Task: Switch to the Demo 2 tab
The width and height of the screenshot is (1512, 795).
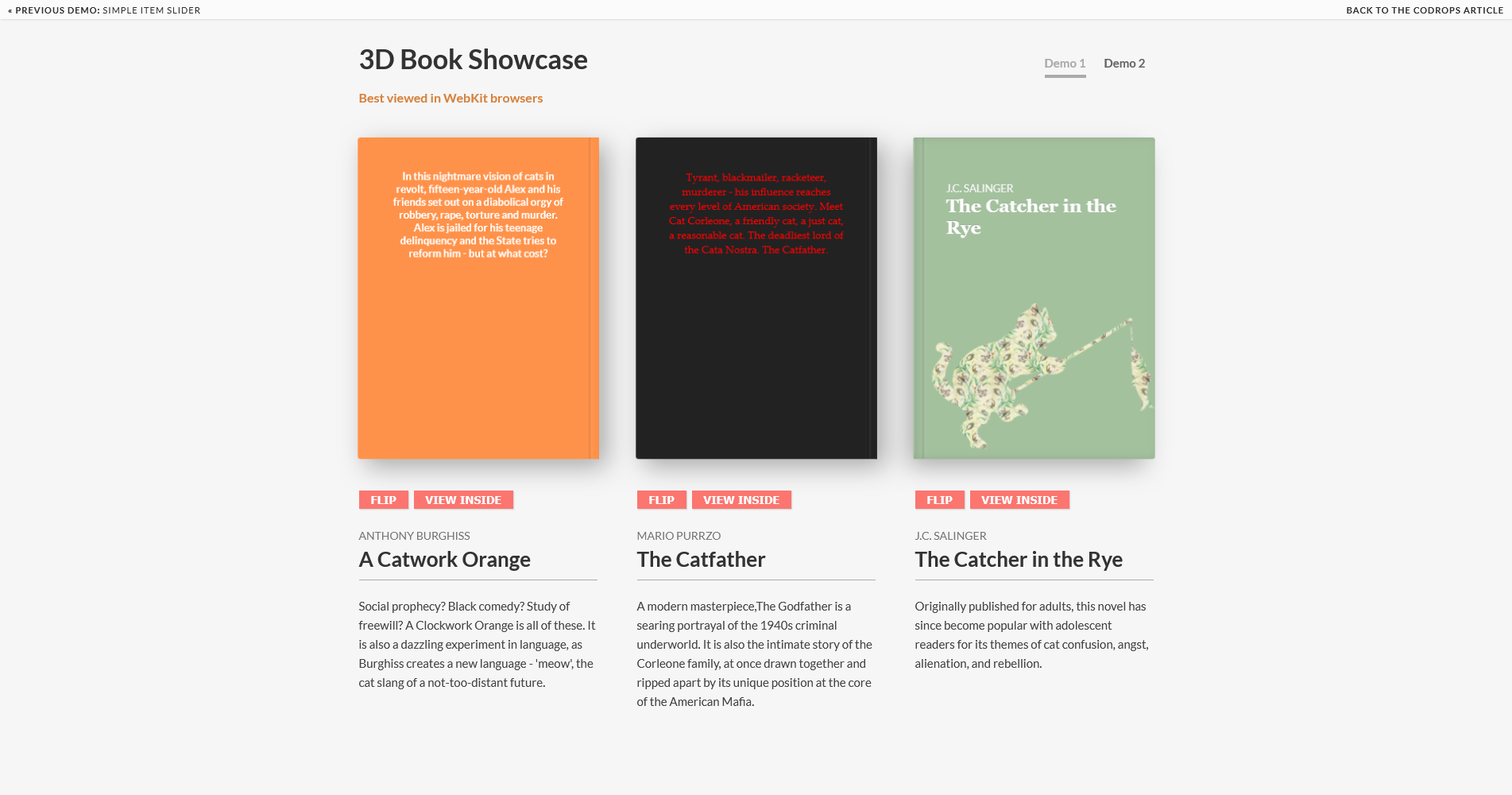Action: [1124, 64]
